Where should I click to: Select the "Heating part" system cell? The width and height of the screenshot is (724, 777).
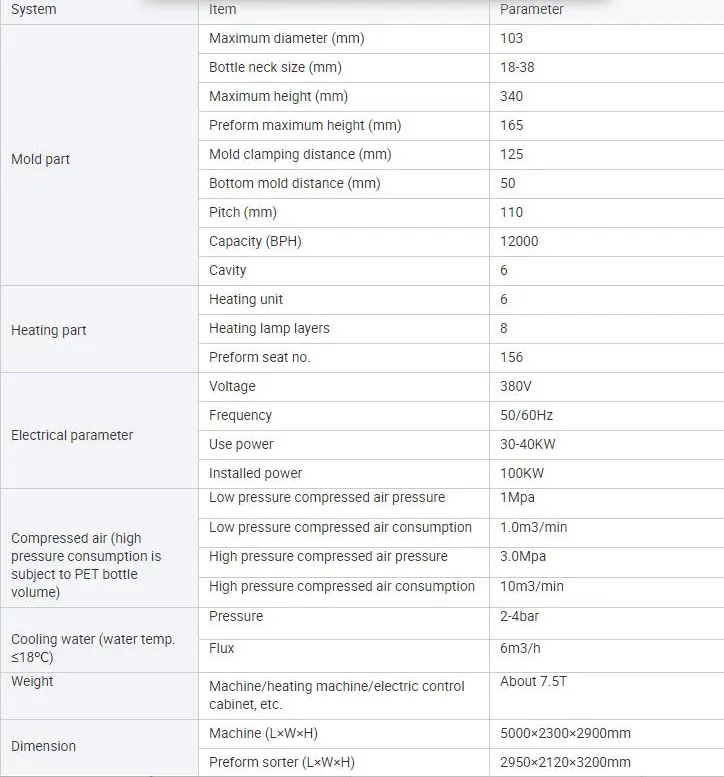point(49,330)
